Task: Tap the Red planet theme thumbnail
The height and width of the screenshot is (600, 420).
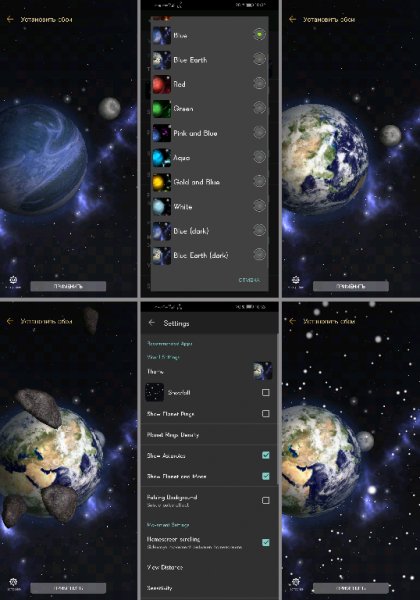Action: coord(161,84)
